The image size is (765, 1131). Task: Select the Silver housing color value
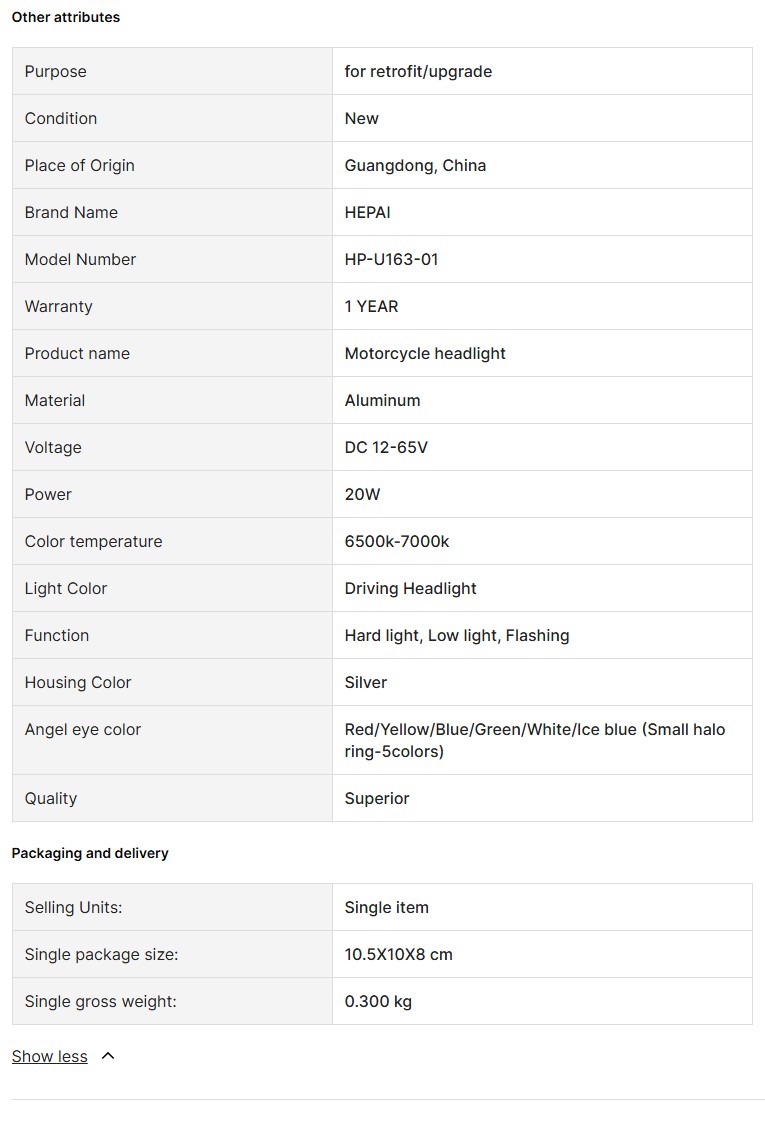(366, 682)
